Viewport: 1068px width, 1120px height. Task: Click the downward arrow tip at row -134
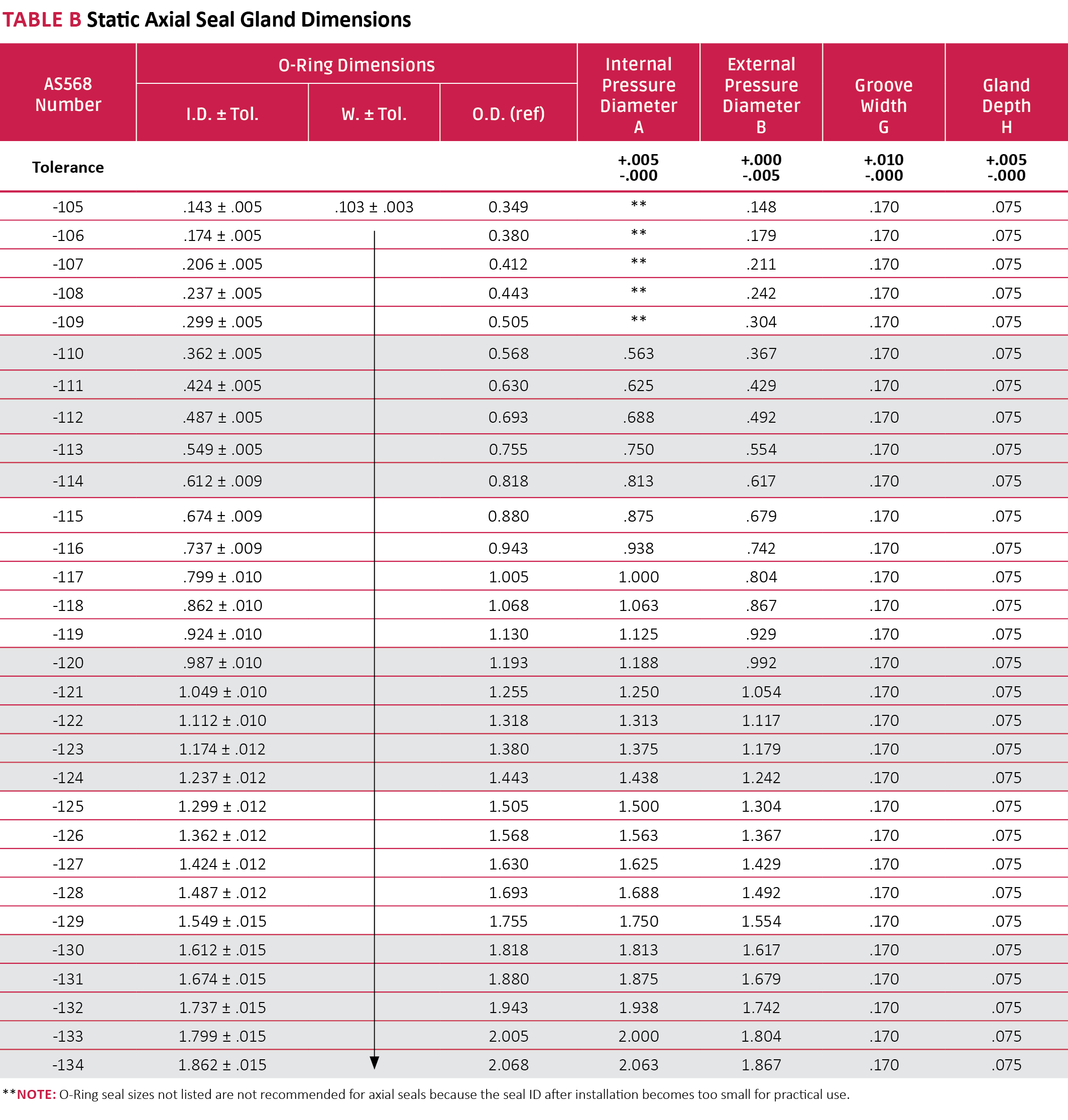coord(374,1063)
